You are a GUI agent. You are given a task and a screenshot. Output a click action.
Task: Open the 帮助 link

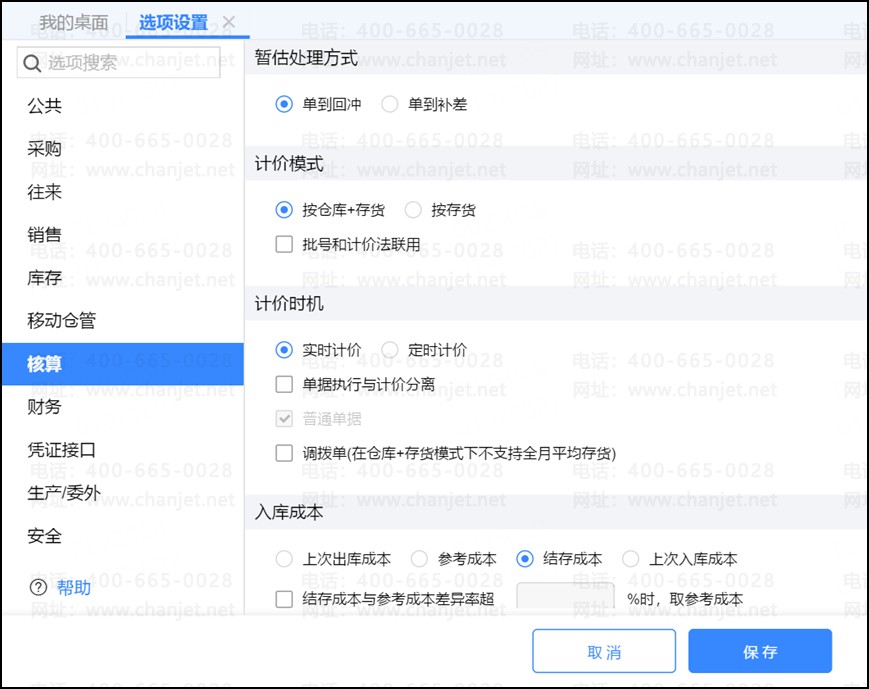74,587
